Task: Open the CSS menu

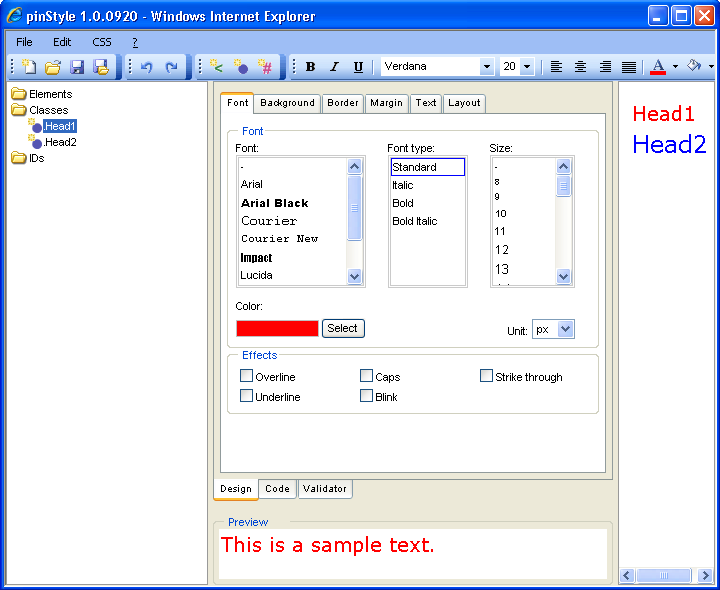Action: (x=102, y=42)
